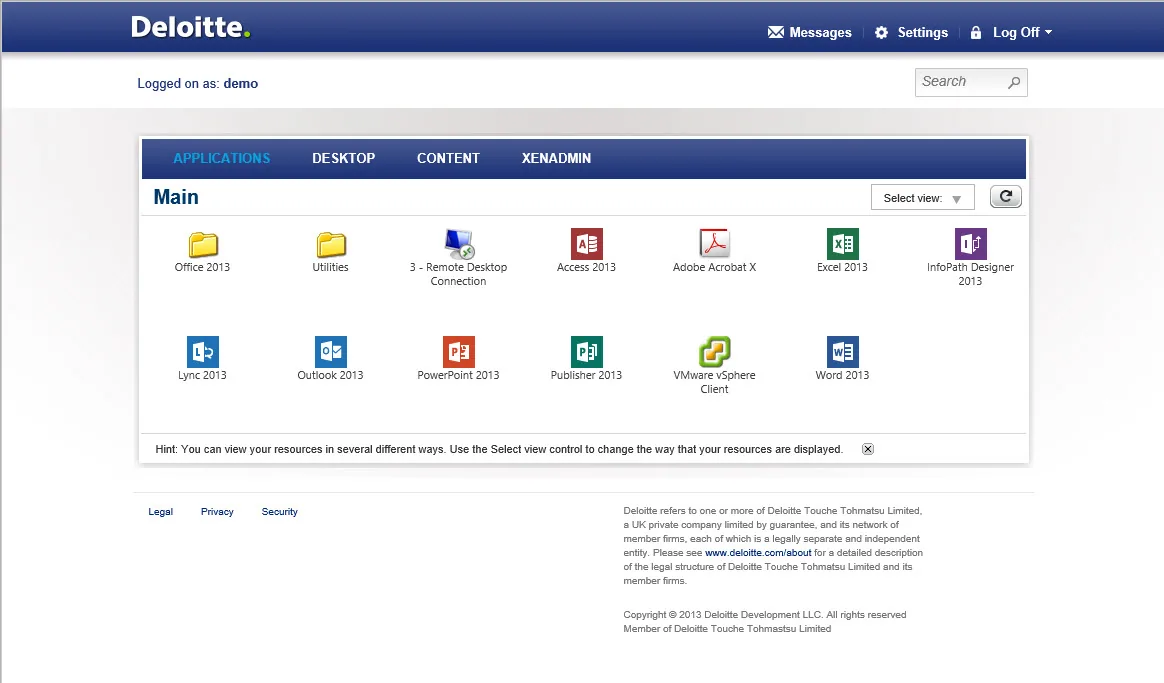Click the Deloitte logo
Image resolution: width=1164 pixels, height=683 pixels.
[x=191, y=27]
